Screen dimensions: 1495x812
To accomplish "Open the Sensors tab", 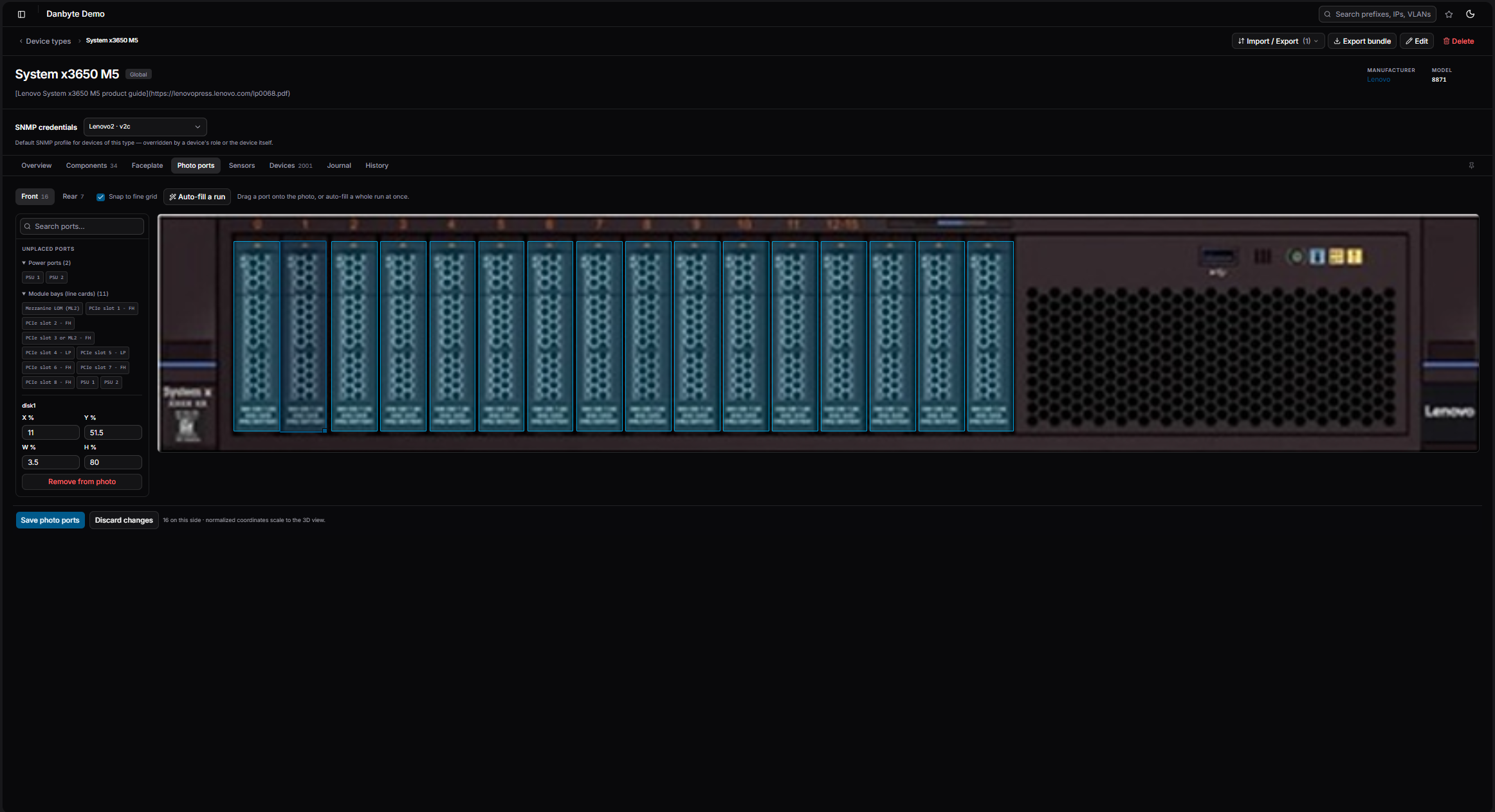I will 242,166.
